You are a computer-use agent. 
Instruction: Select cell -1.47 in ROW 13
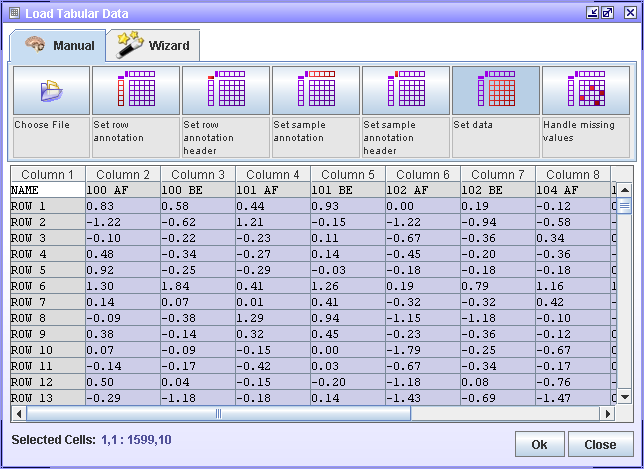click(x=573, y=398)
